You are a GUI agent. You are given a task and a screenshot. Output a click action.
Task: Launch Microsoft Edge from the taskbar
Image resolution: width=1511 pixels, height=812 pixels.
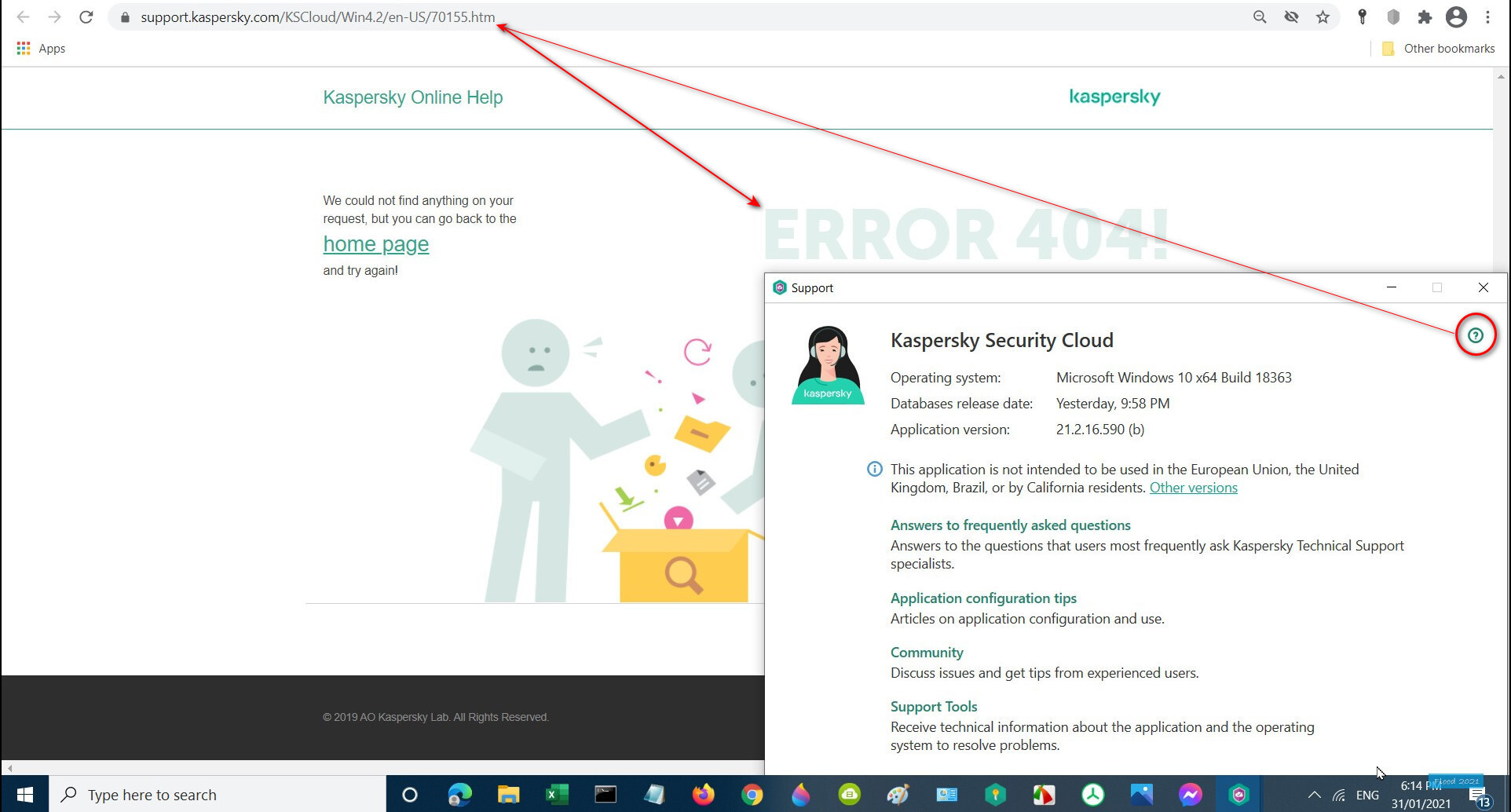tap(459, 795)
